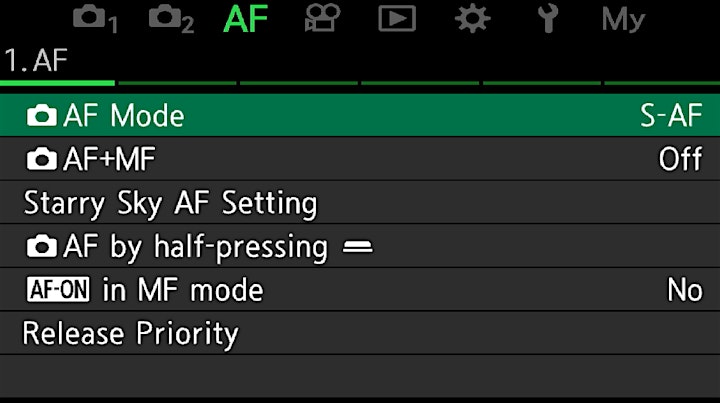The width and height of the screenshot is (720, 403).
Task: Click the AF-ON badge icon
Action: pyautogui.click(x=58, y=290)
